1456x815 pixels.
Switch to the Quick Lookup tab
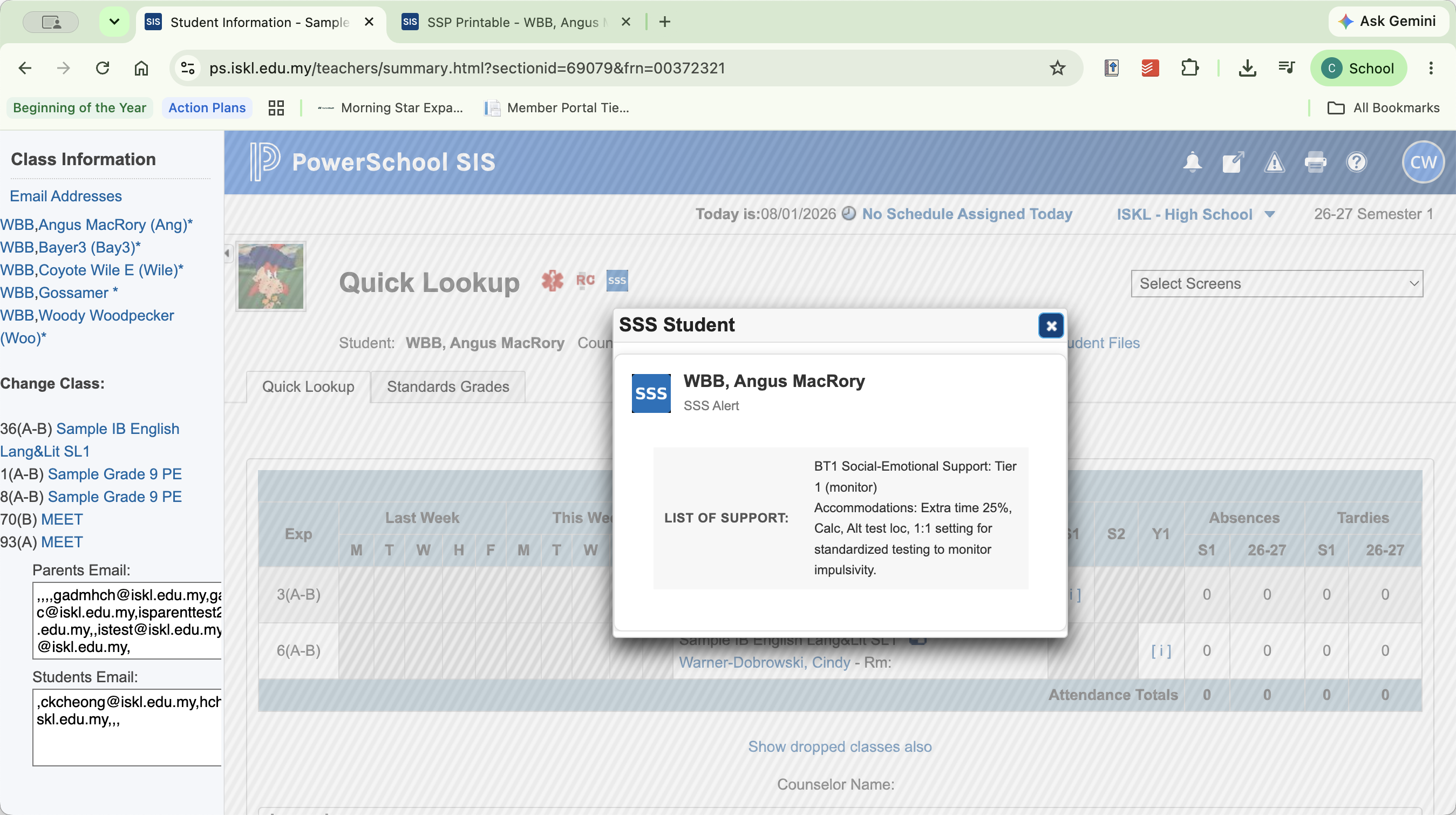[308, 386]
